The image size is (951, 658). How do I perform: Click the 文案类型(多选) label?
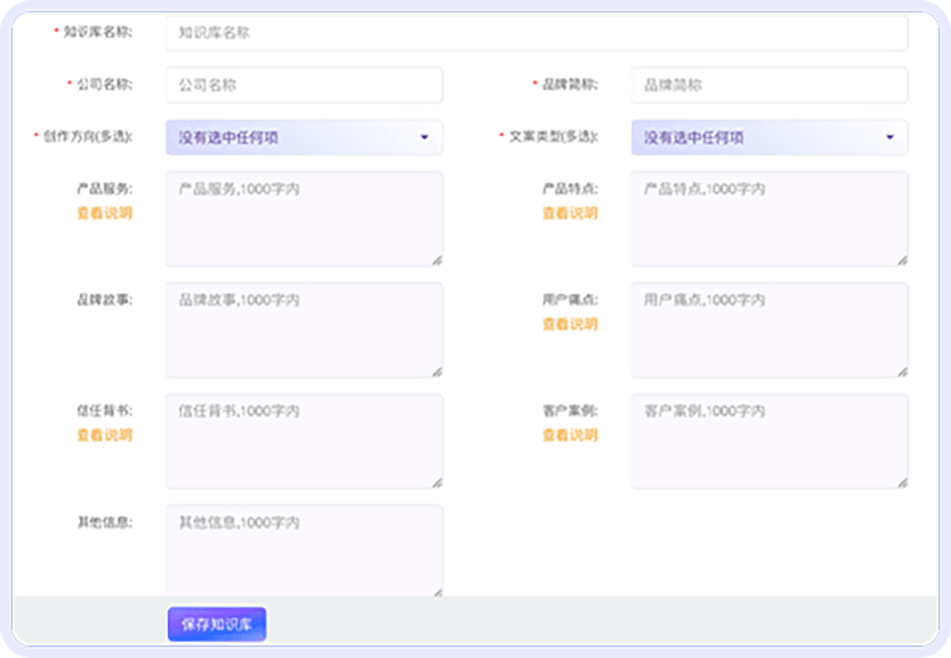coord(553,137)
